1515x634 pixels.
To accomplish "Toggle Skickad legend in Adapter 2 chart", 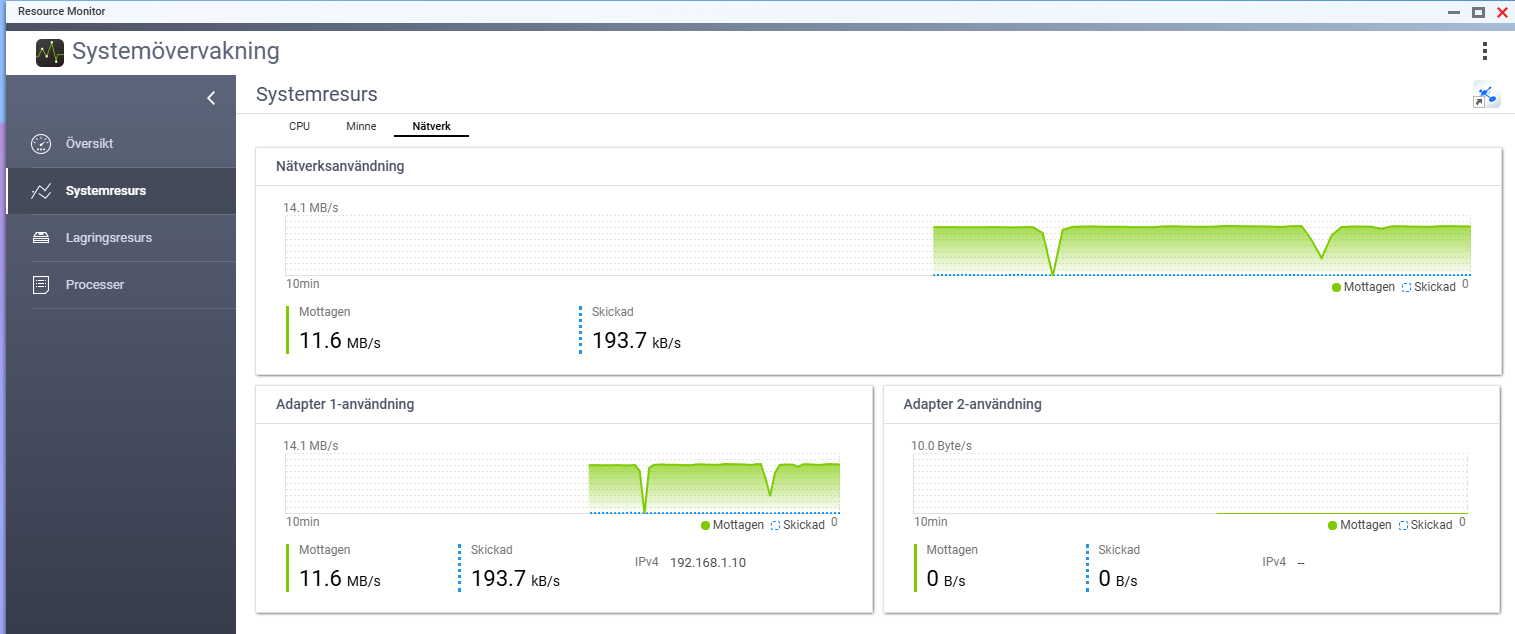I will [x=1425, y=525].
